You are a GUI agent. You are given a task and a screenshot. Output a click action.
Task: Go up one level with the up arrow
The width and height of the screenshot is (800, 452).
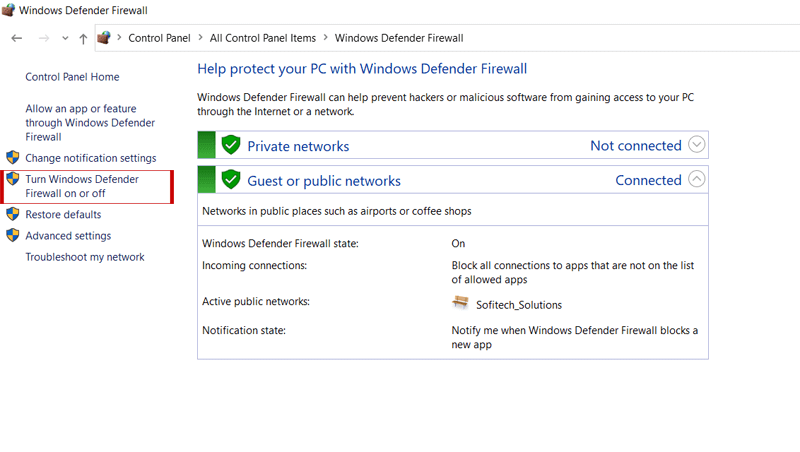83,39
